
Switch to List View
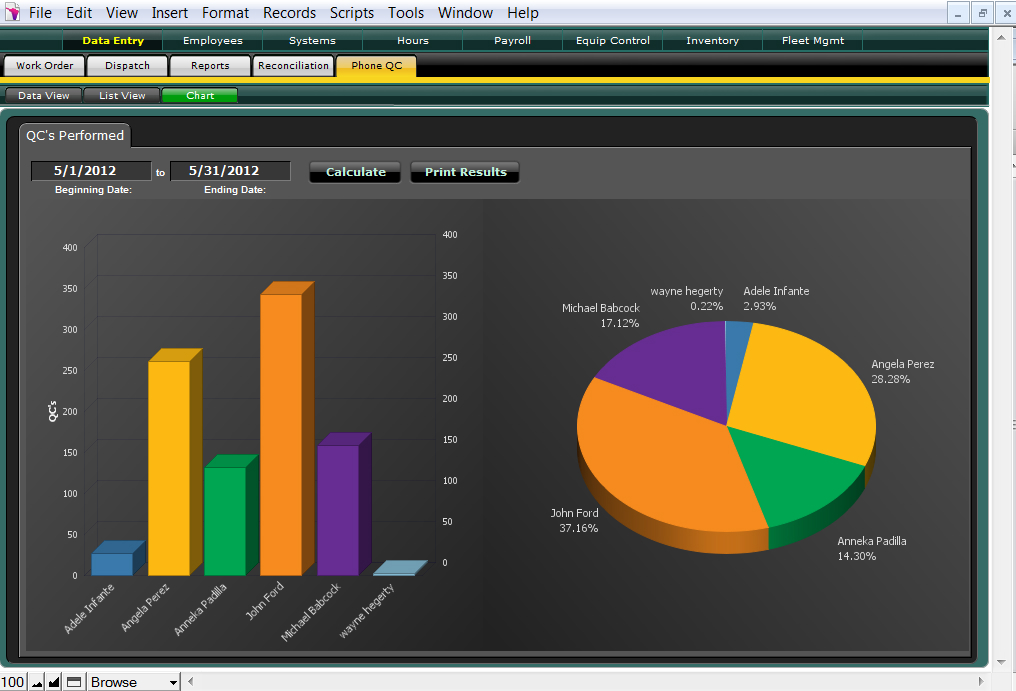[x=122, y=96]
